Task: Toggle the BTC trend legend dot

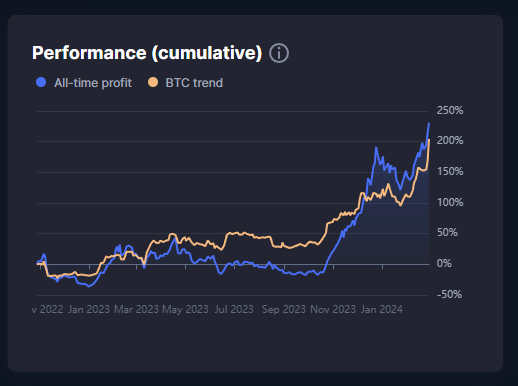Action: [153, 82]
